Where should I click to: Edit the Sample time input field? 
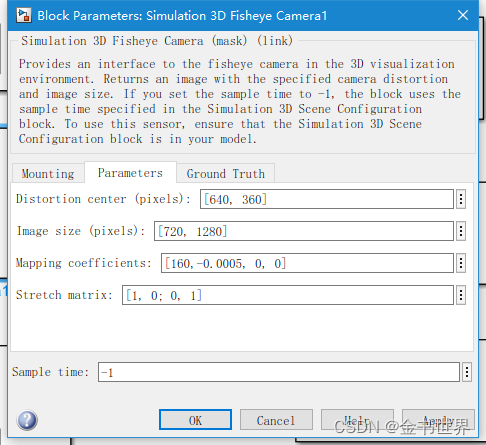click(279, 372)
